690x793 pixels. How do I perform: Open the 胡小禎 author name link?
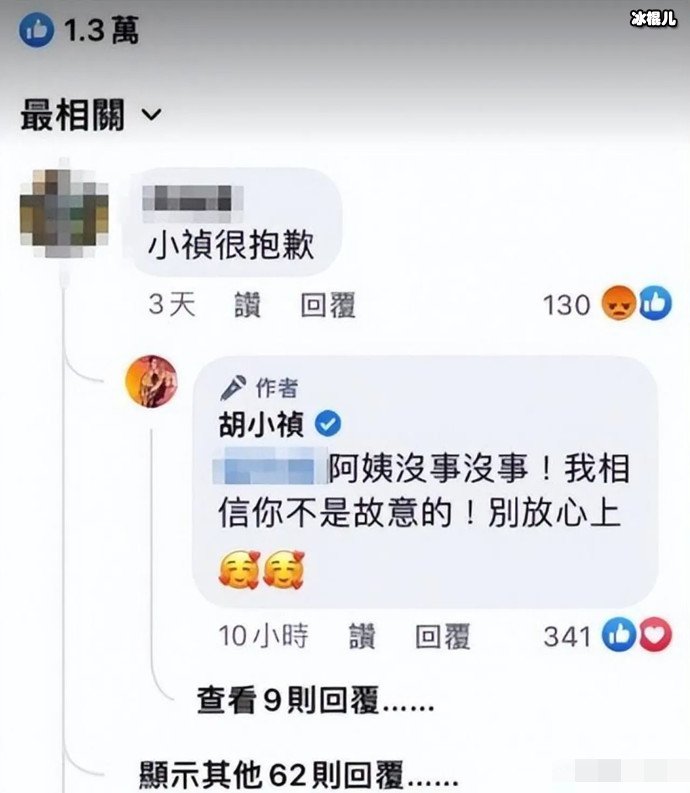pos(261,424)
